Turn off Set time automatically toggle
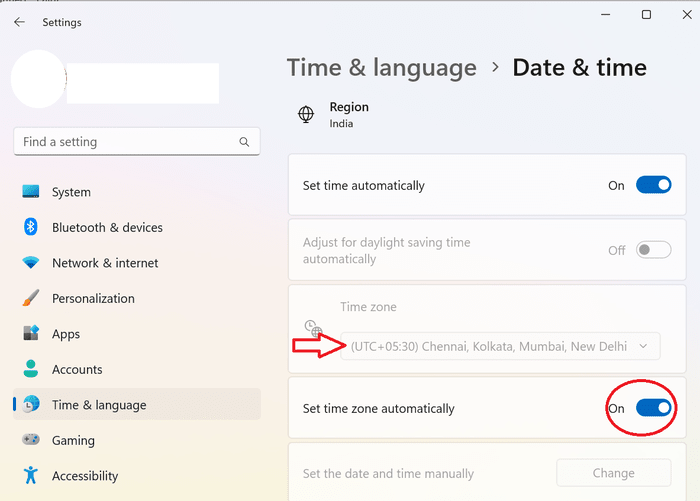Image resolution: width=700 pixels, height=501 pixels. pos(654,185)
